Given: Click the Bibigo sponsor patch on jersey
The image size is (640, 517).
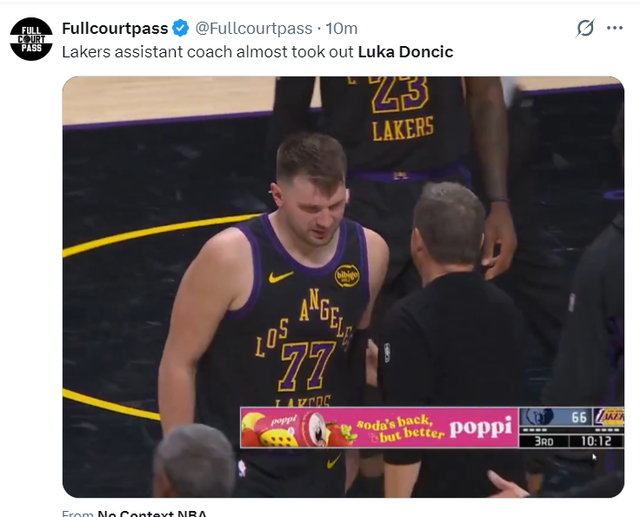Looking at the screenshot, I should click(347, 275).
